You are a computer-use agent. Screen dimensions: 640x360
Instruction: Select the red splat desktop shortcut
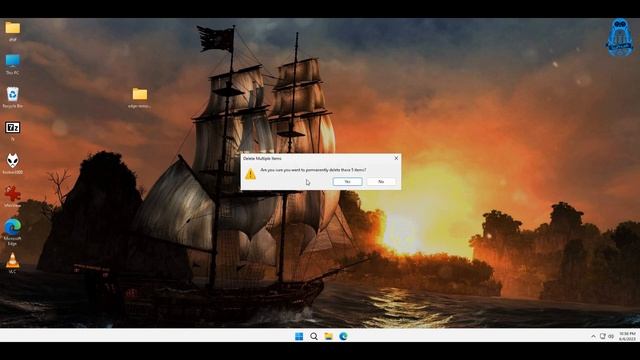[13, 197]
